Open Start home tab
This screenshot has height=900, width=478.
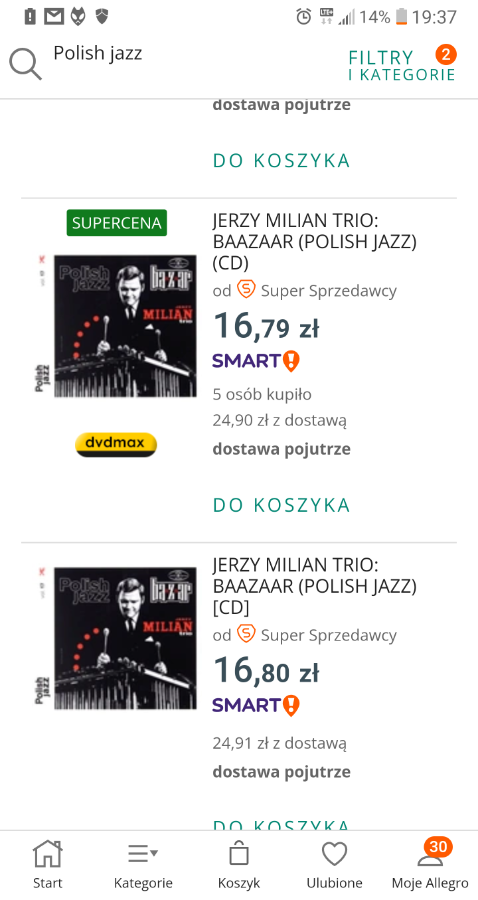47,865
